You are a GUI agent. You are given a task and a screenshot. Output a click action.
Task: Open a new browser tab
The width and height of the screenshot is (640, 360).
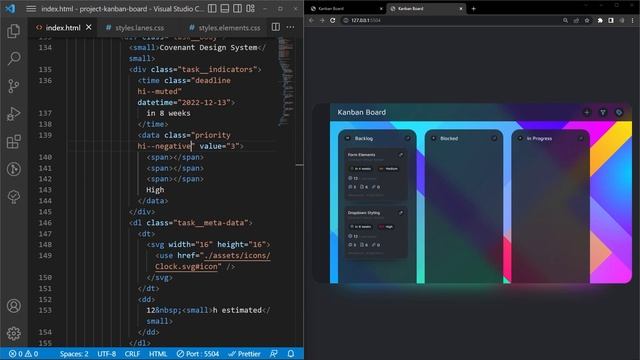click(x=473, y=9)
